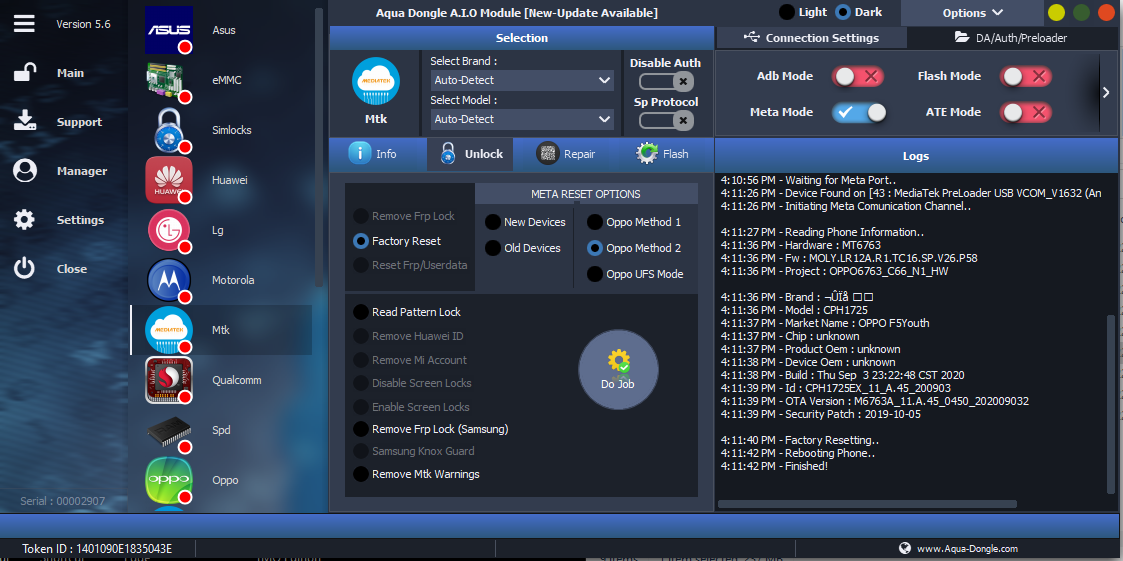Viewport: 1123px width, 561px height.
Task: Click the Main unlock padlock icon
Action: coord(24,73)
